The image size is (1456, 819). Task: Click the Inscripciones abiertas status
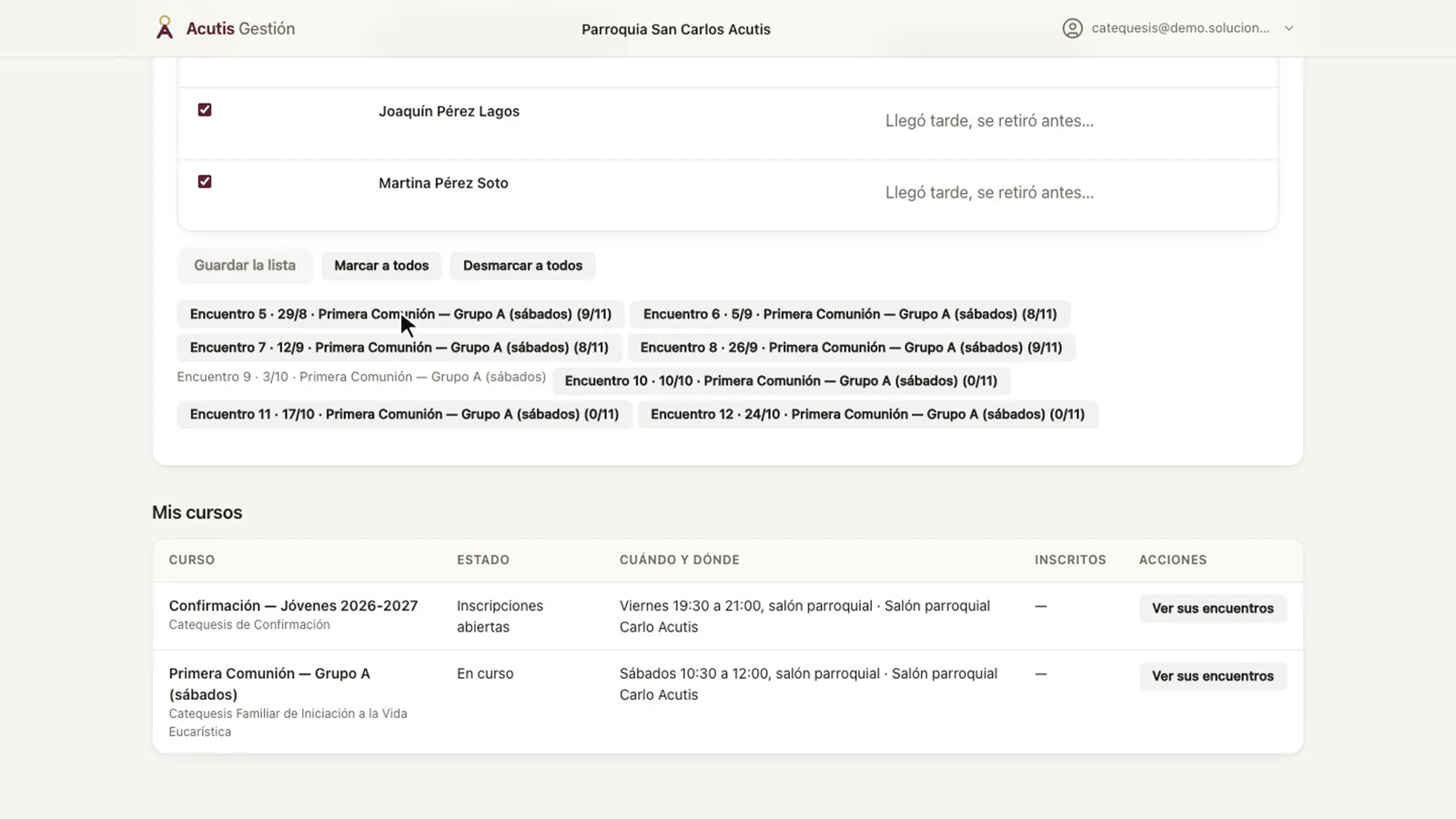pyautogui.click(x=500, y=616)
